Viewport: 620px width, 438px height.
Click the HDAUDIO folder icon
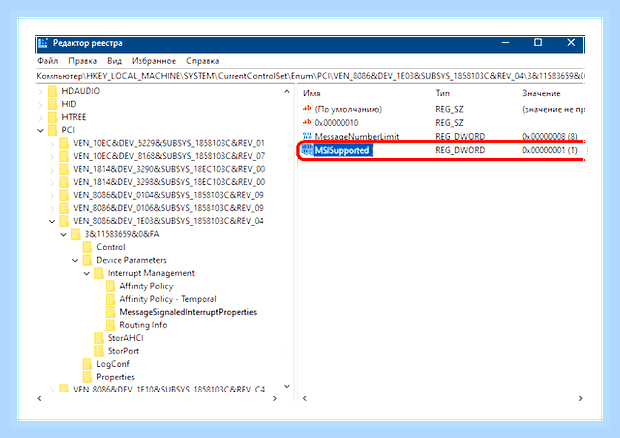52,91
